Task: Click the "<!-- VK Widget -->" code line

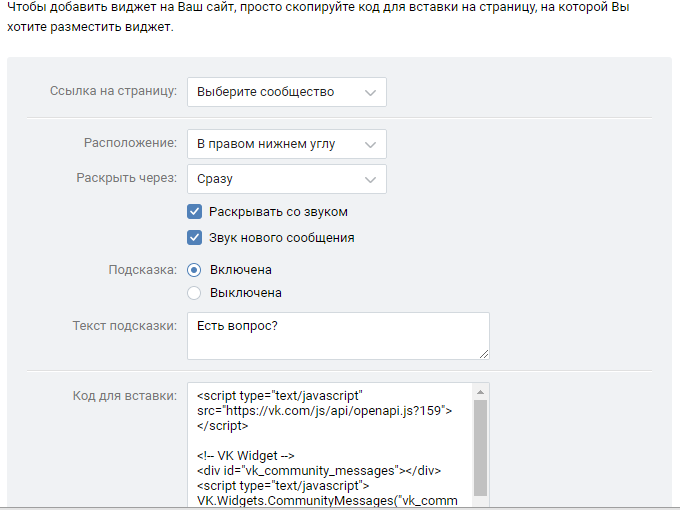Action: (x=245, y=456)
